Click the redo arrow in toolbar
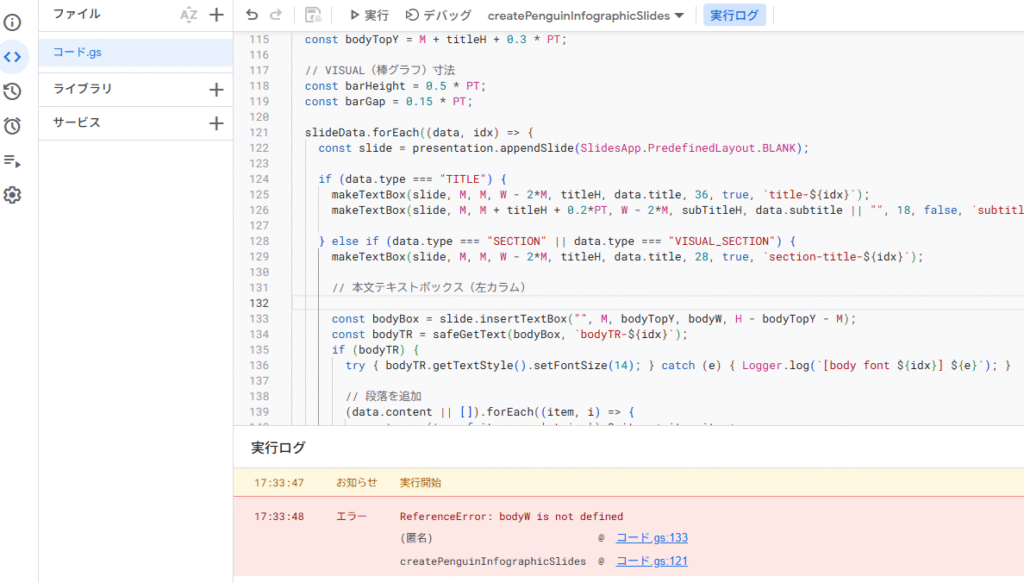 (x=276, y=15)
